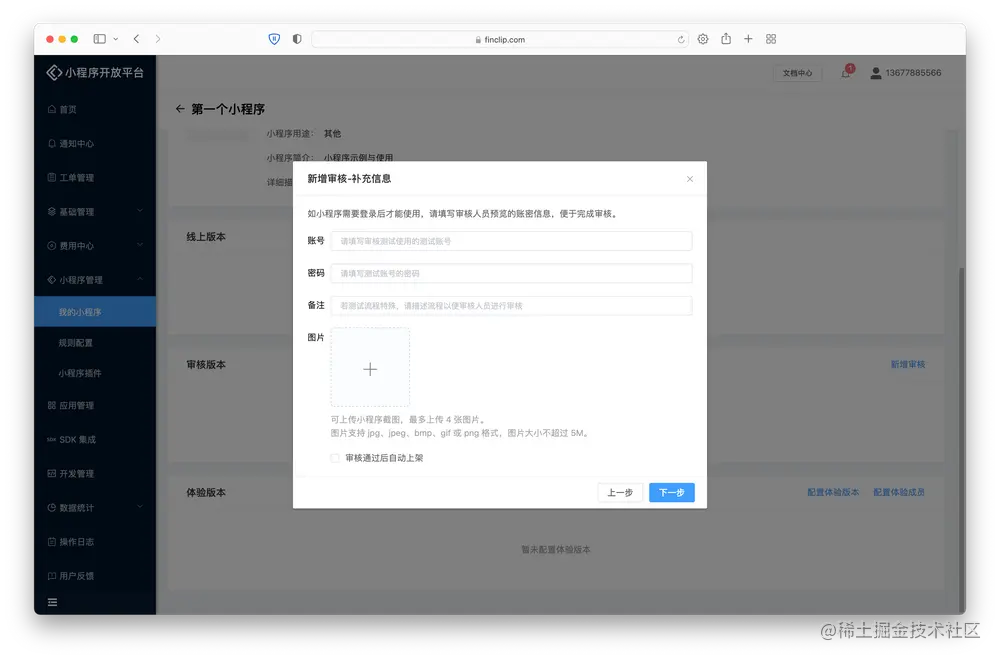The height and width of the screenshot is (660, 1000).
Task: Open 用户反馈 in the sidebar
Action: pos(95,576)
